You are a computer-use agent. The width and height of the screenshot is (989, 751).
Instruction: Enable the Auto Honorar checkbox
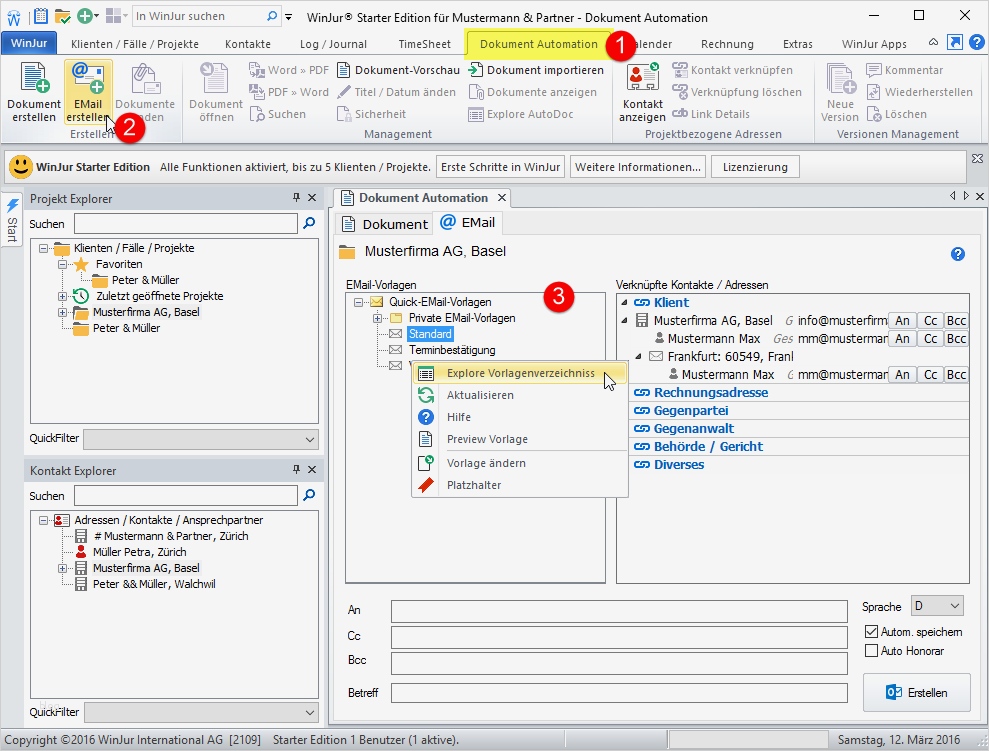pos(871,651)
